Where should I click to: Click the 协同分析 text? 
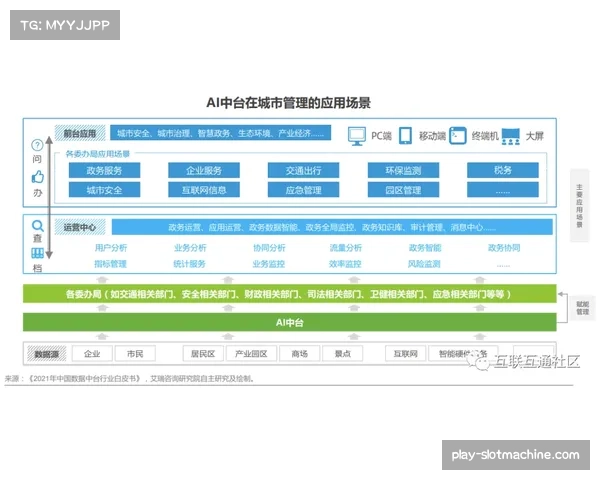coord(269,248)
